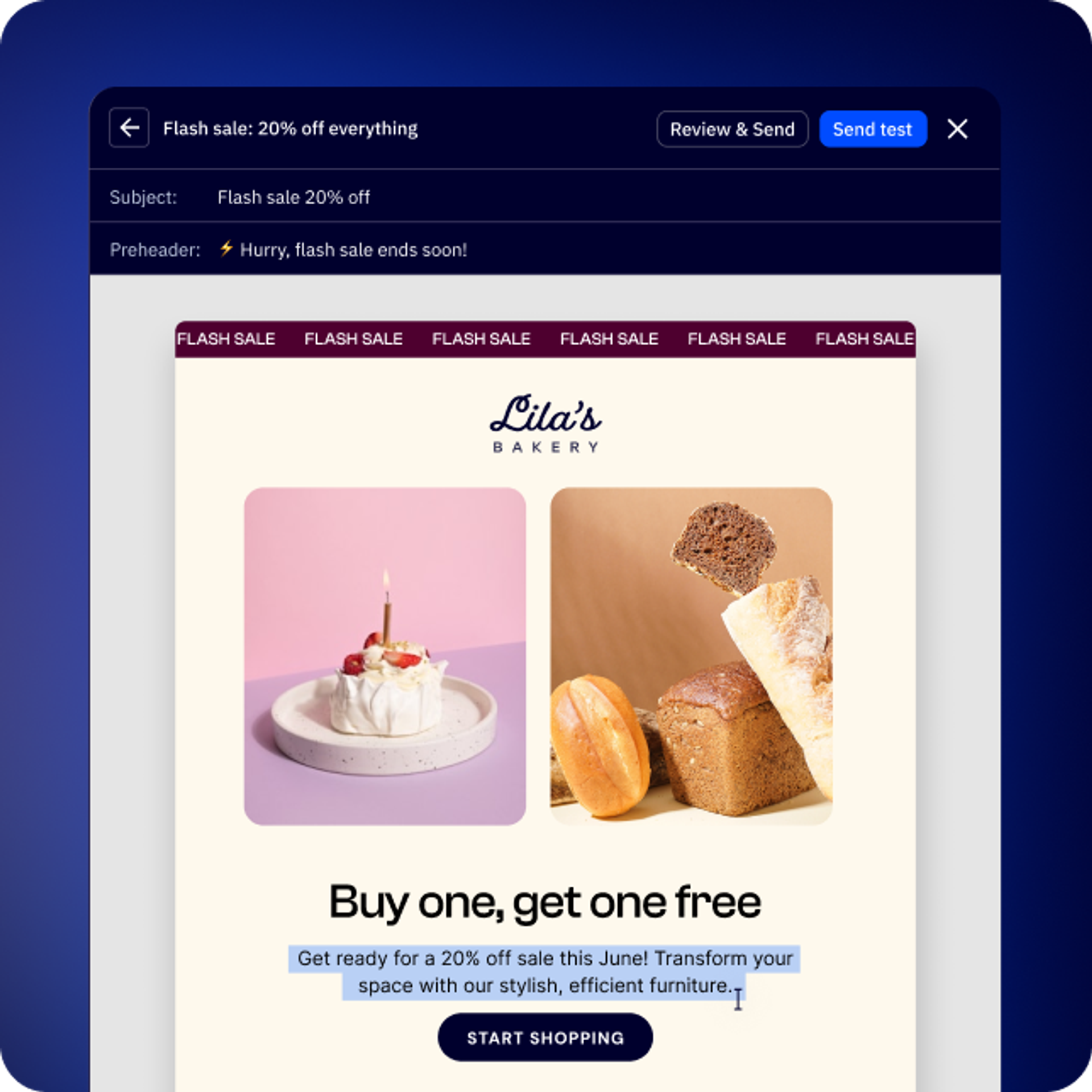
Task: Open Review & Send
Action: pyautogui.click(x=733, y=129)
